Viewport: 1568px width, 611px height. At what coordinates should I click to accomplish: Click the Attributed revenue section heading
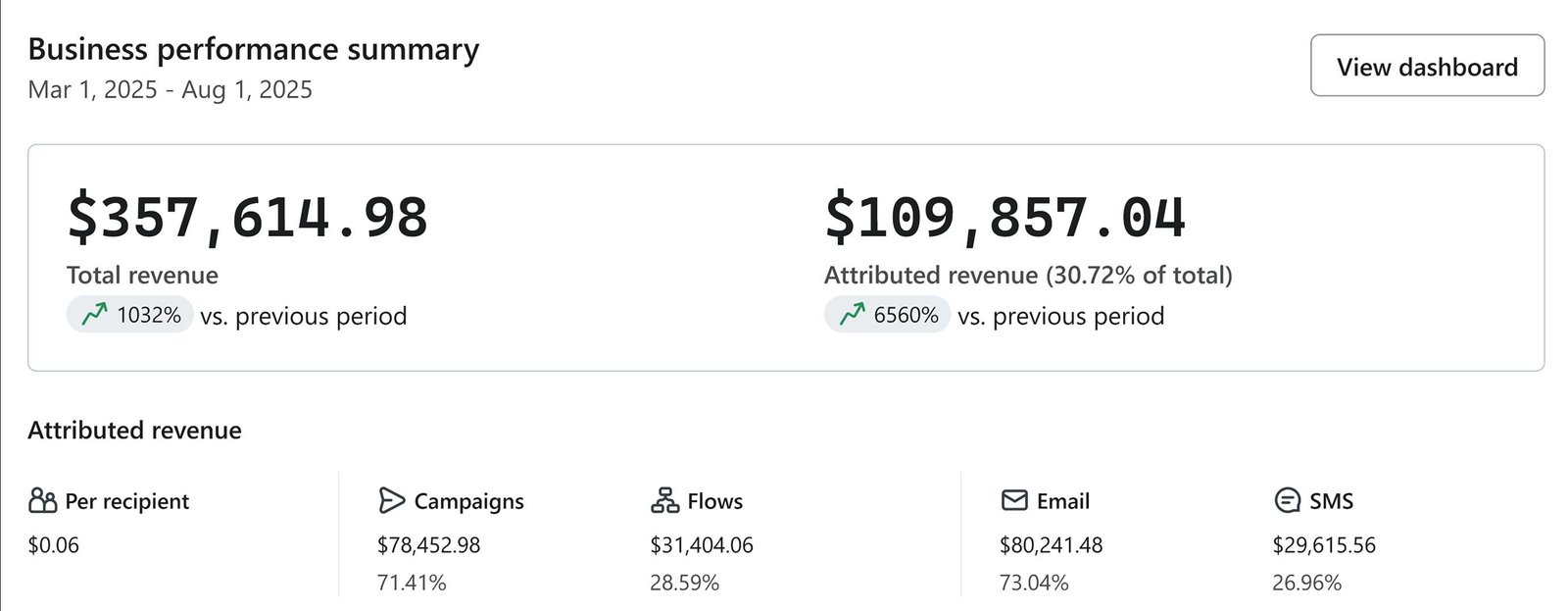134,431
